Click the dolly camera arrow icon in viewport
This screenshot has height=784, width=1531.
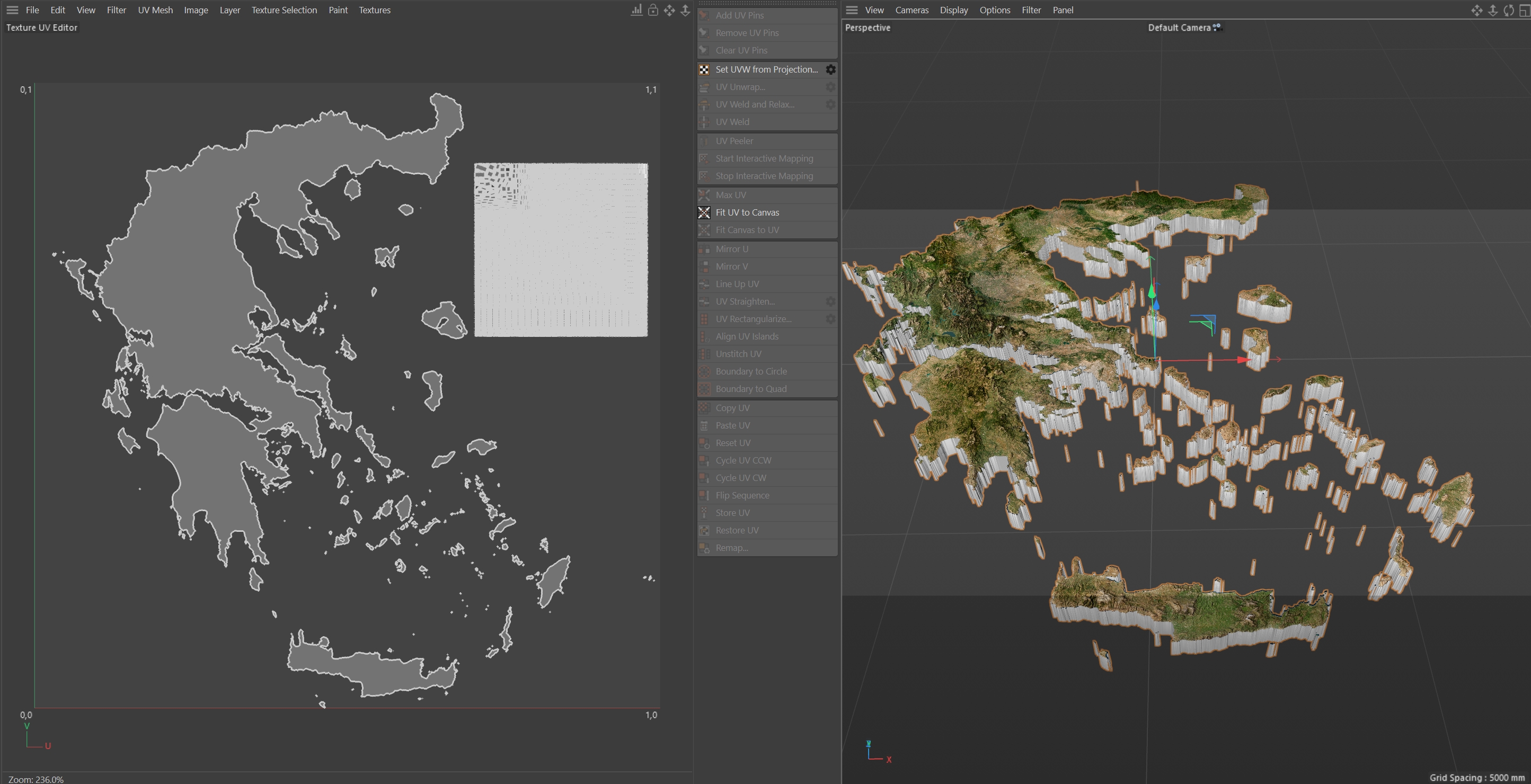click(1492, 10)
